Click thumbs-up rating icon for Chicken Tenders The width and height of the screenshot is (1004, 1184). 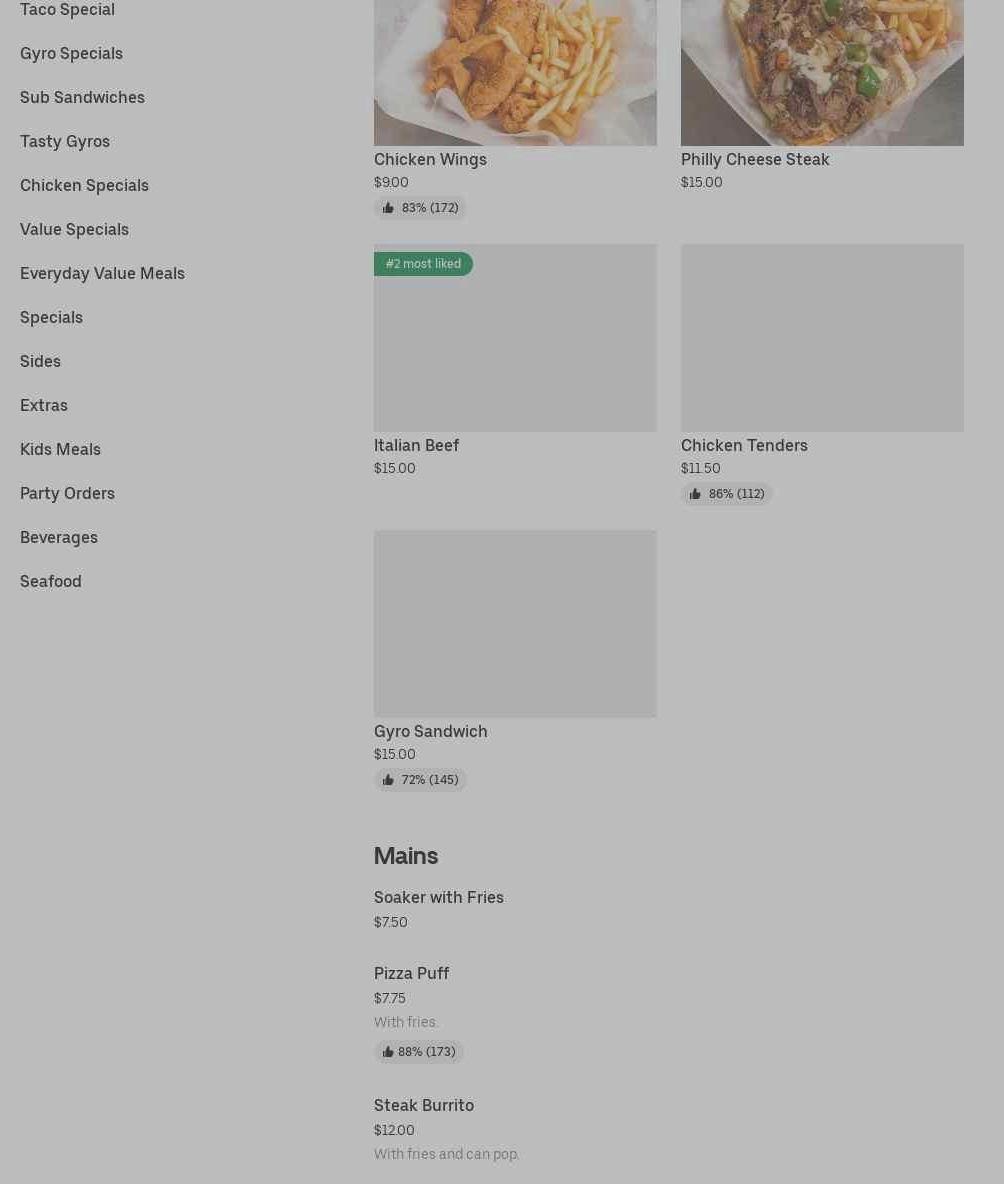pos(695,494)
